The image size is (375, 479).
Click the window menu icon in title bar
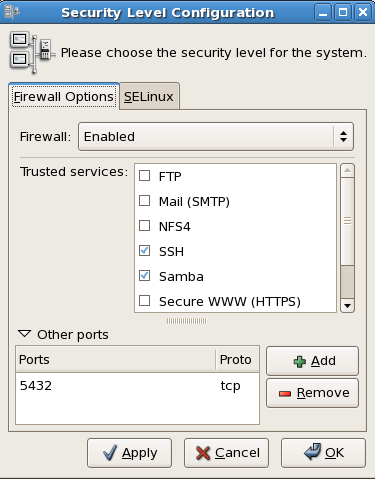[12, 12]
